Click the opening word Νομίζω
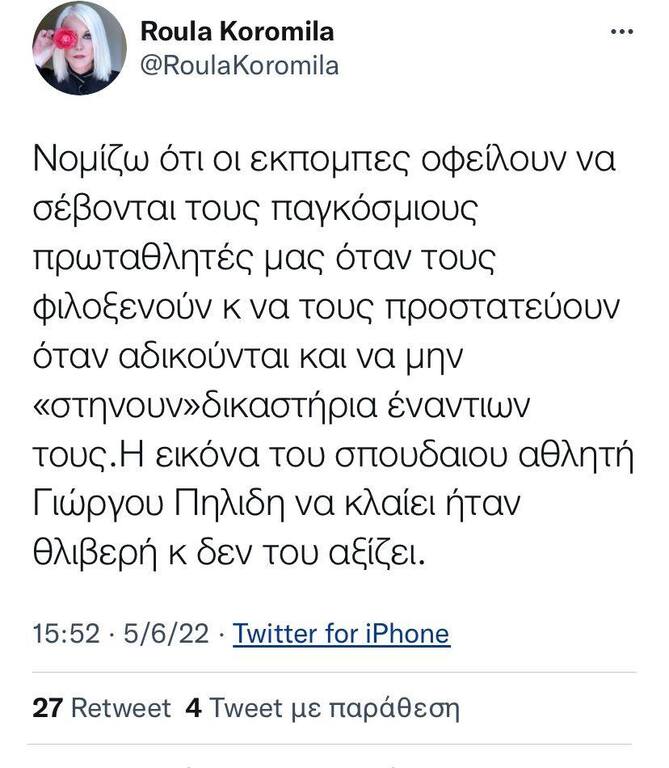The image size is (669, 768). [90, 160]
